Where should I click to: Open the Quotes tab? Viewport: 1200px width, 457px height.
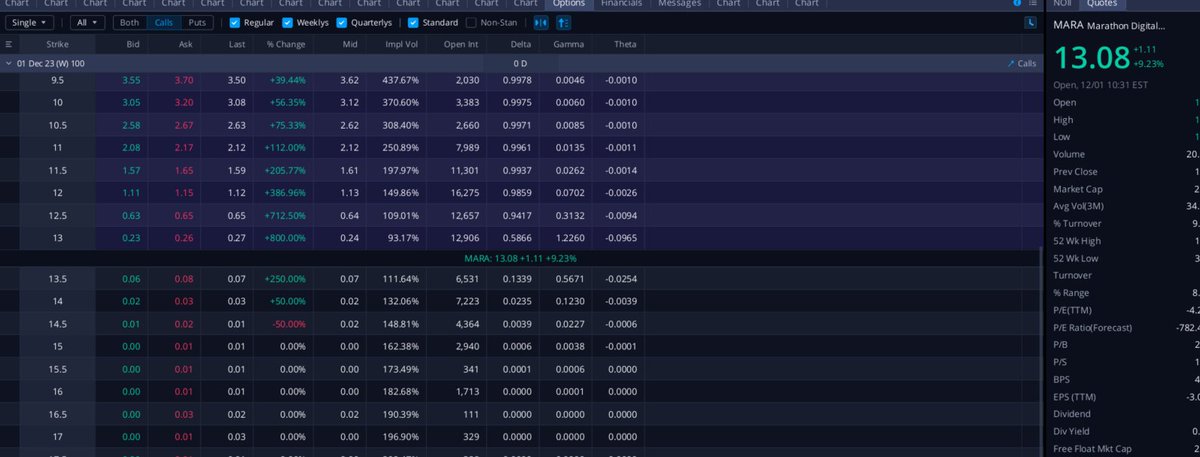click(1101, 4)
